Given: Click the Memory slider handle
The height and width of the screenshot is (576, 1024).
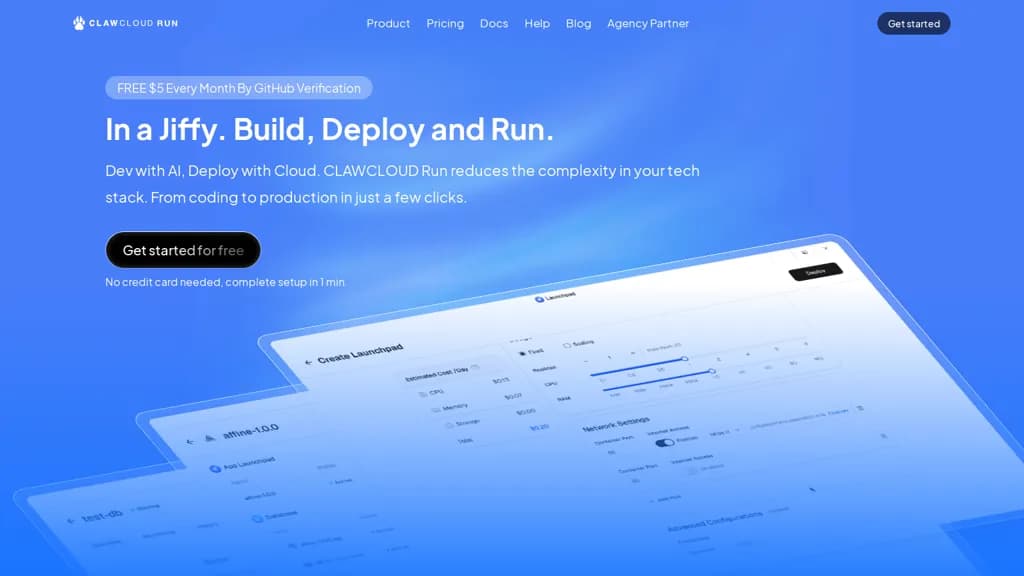Looking at the screenshot, I should click(712, 371).
